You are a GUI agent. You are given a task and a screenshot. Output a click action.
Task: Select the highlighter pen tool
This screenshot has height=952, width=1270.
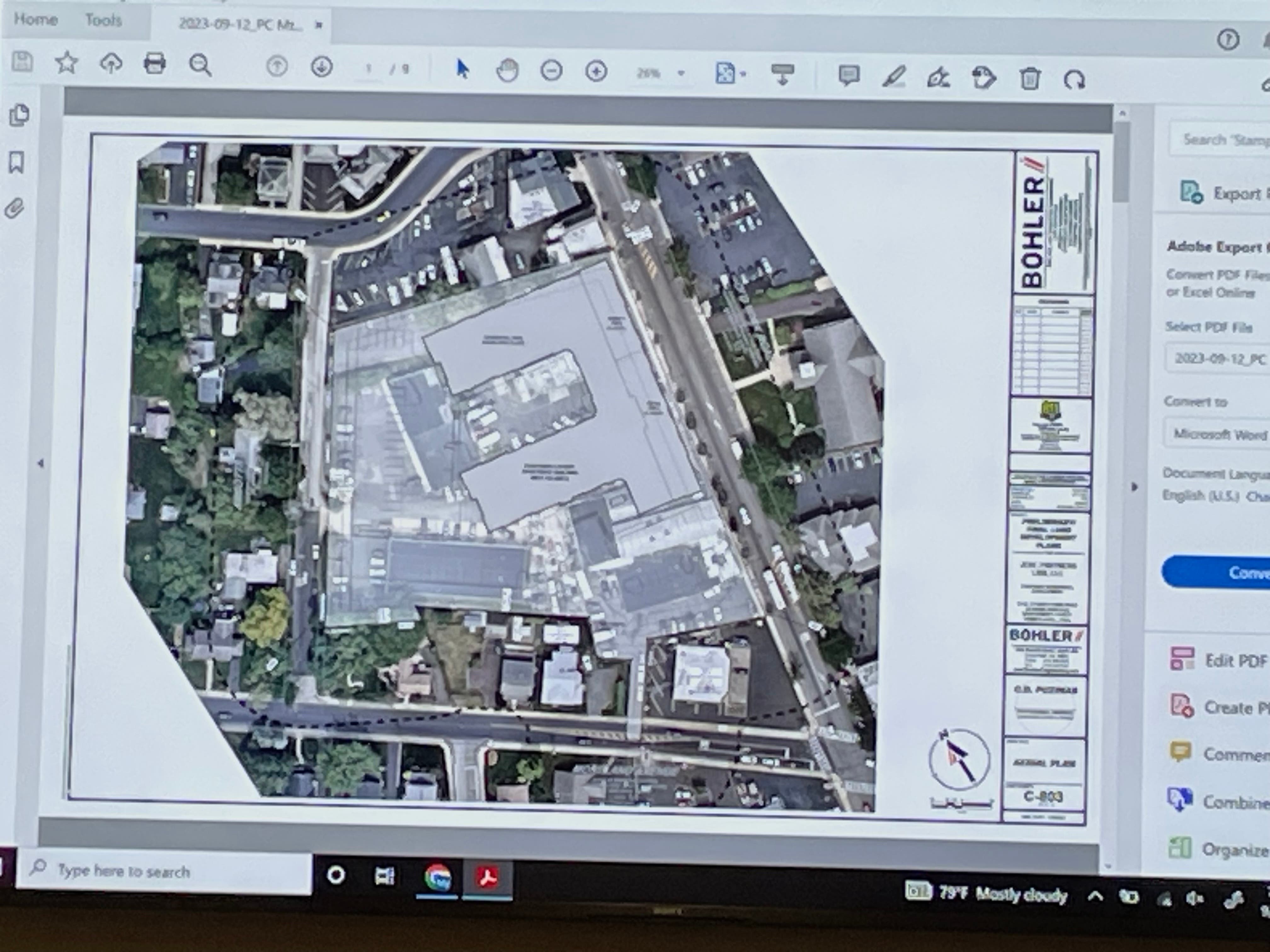894,76
